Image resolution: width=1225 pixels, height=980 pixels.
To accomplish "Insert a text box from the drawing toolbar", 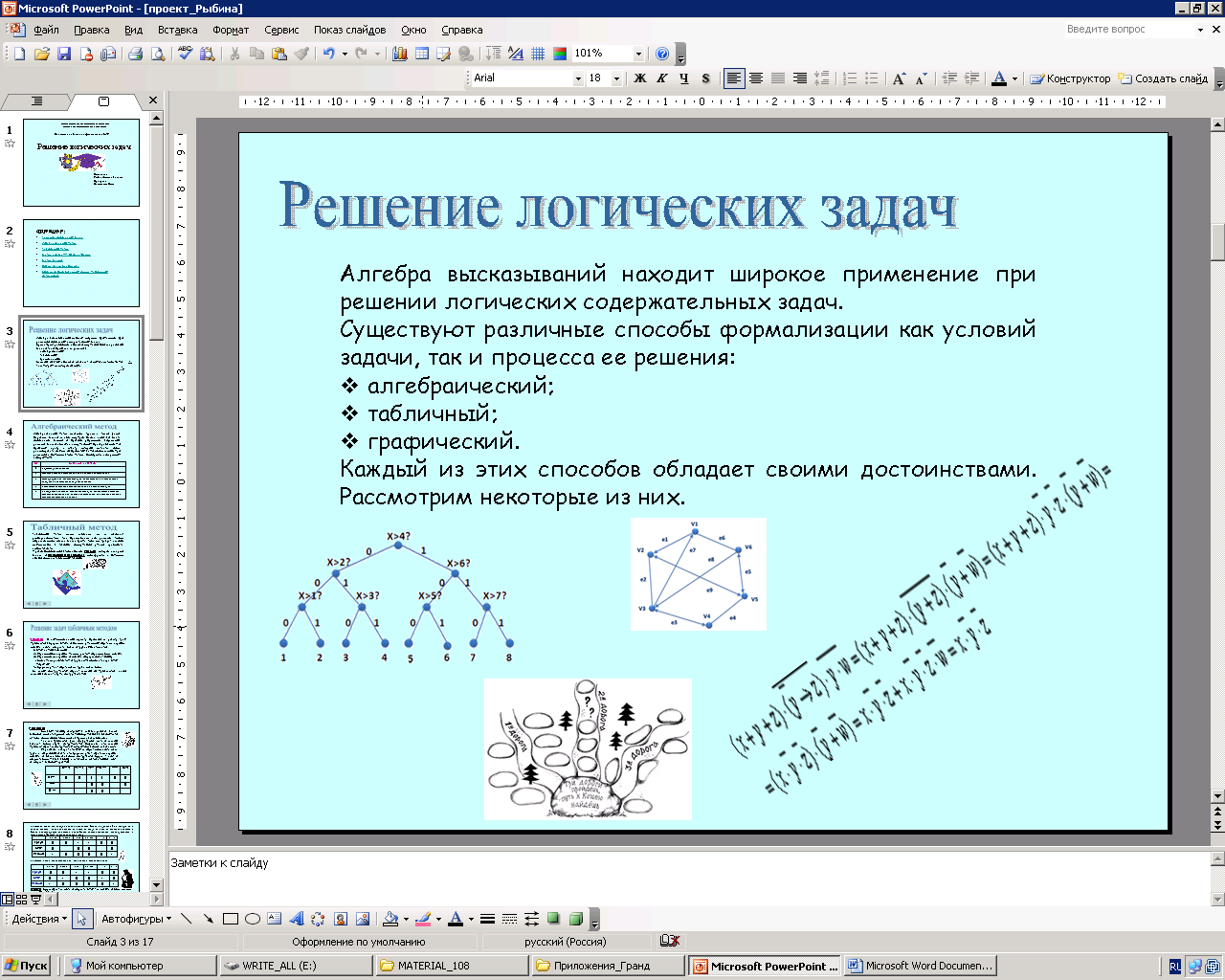I will pos(275,919).
